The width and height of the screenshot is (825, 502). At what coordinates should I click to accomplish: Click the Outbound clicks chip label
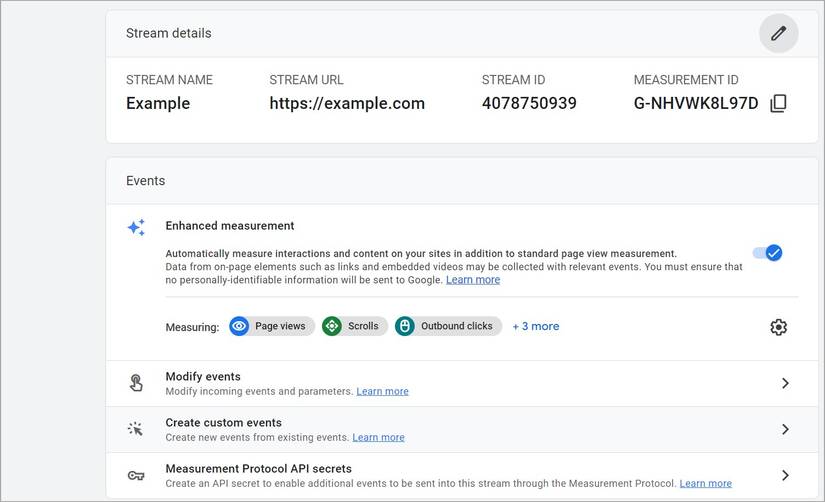457,326
